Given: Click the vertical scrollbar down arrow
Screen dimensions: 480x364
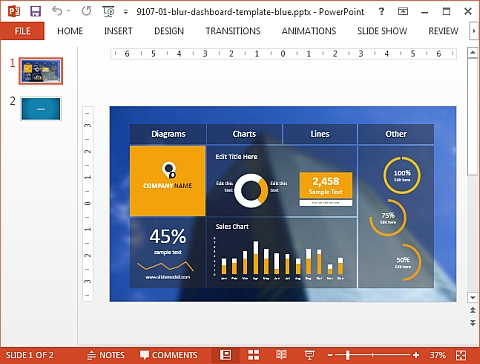Looking at the screenshot, I should click(x=472, y=297).
